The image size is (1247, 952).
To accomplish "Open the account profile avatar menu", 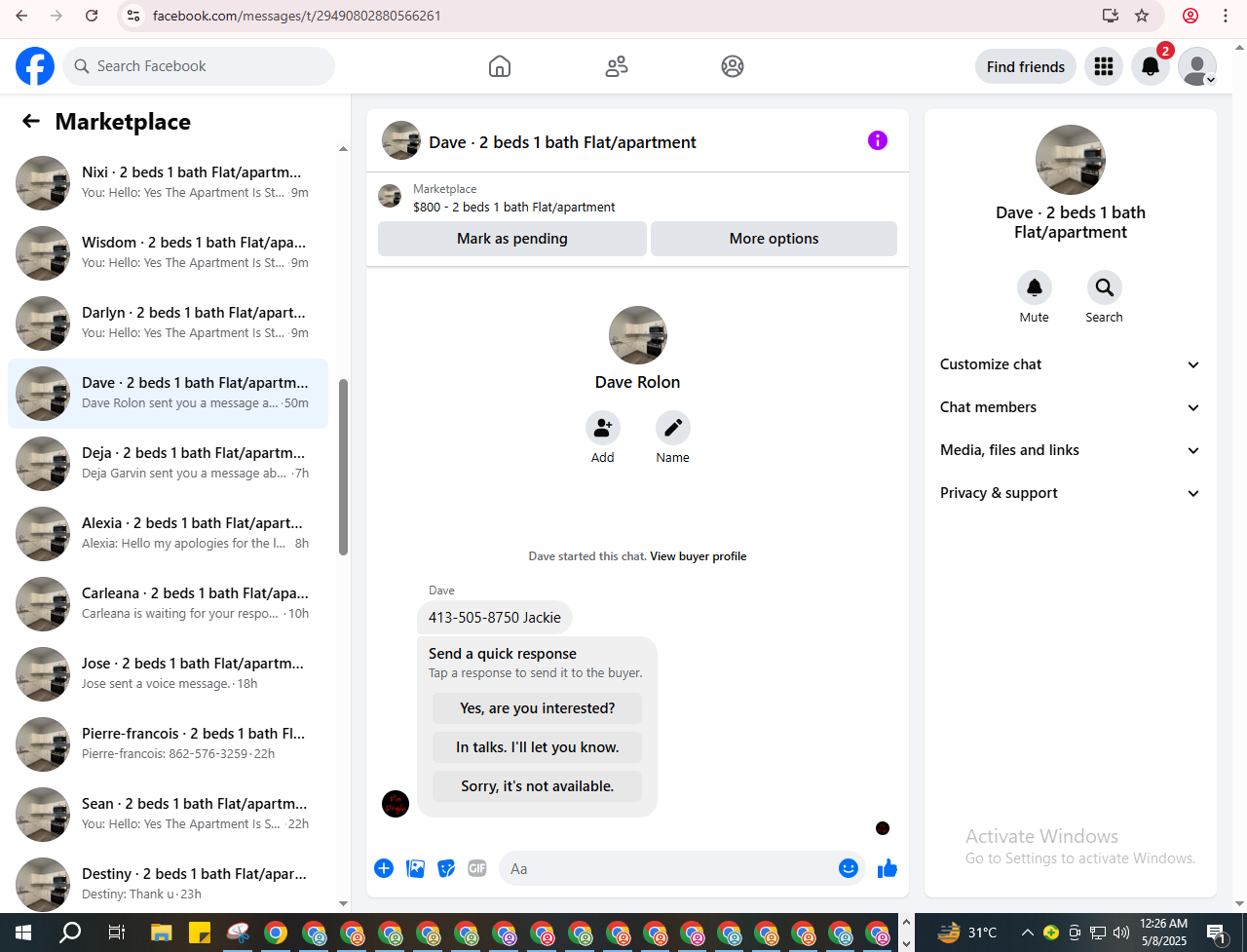I will (1197, 66).
